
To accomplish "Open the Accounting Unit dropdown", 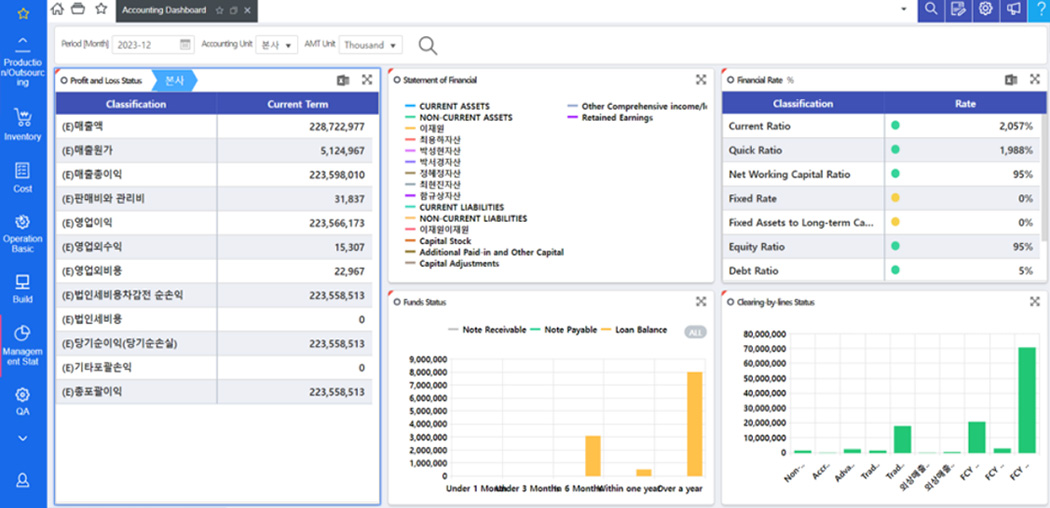I will click(276, 45).
